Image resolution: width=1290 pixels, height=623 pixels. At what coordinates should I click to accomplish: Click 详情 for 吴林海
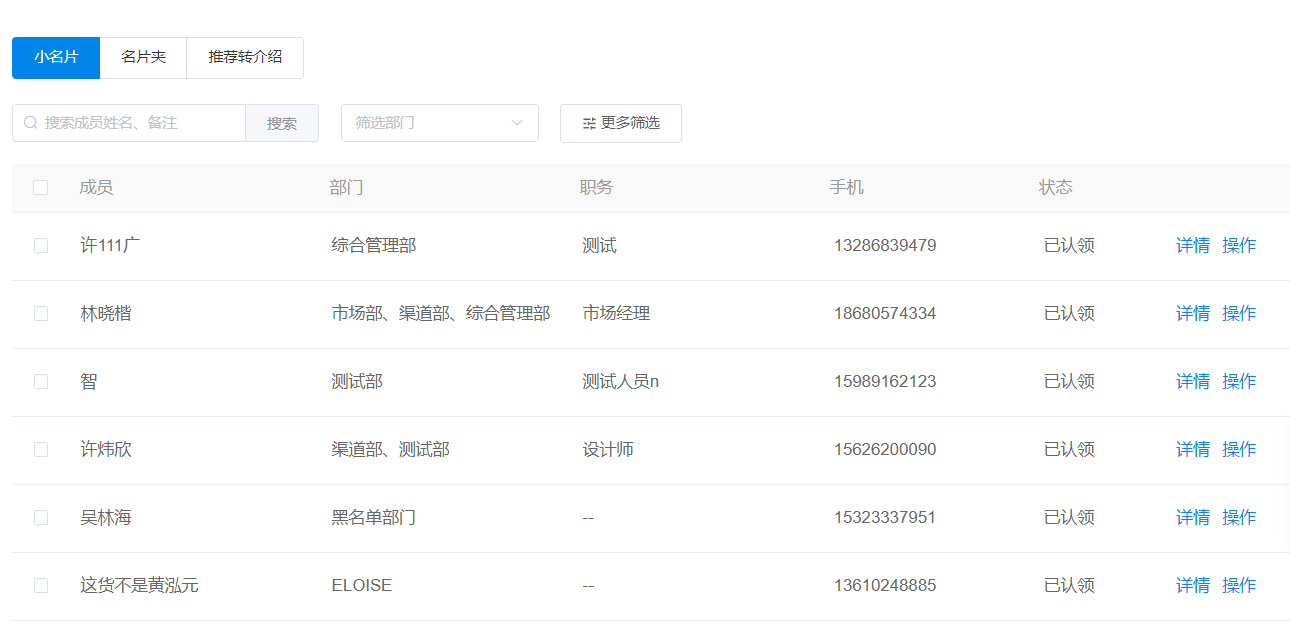tap(1192, 517)
